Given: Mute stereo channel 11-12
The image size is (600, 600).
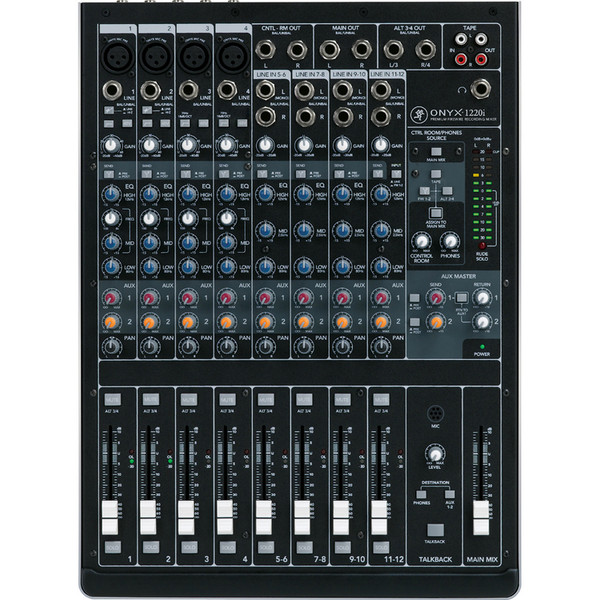Looking at the screenshot, I should (381, 399).
